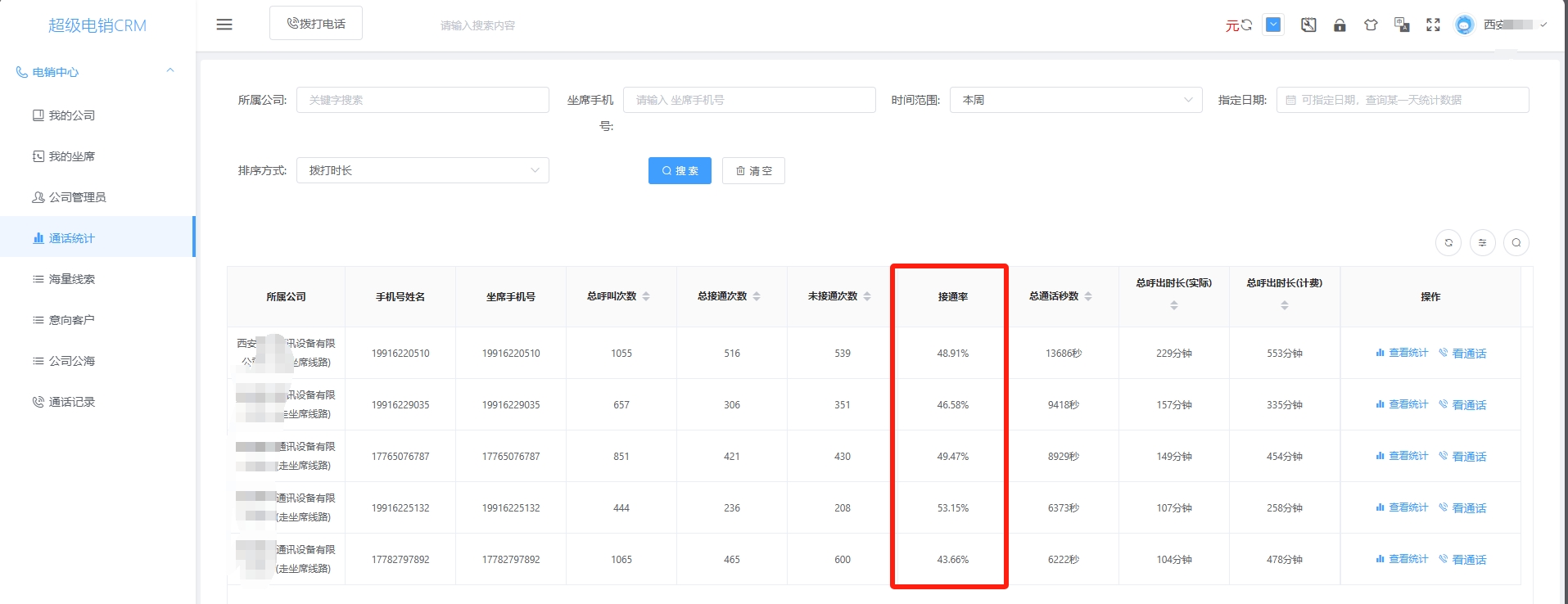Click the hamburger menu collapse icon
1568x604 pixels.
point(224,25)
